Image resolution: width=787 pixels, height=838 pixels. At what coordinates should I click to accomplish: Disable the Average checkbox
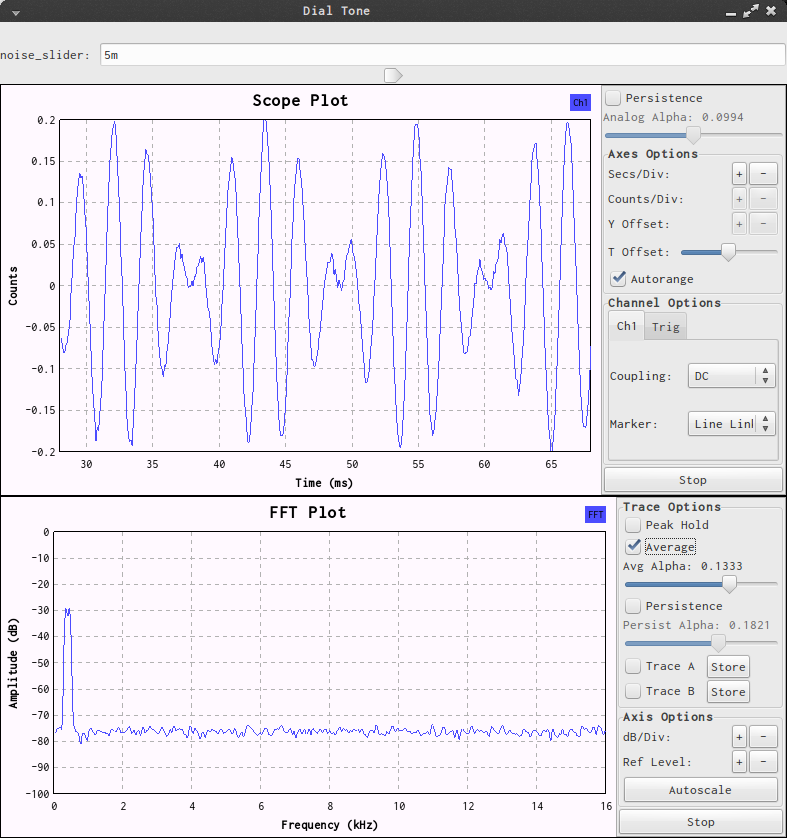coord(633,546)
